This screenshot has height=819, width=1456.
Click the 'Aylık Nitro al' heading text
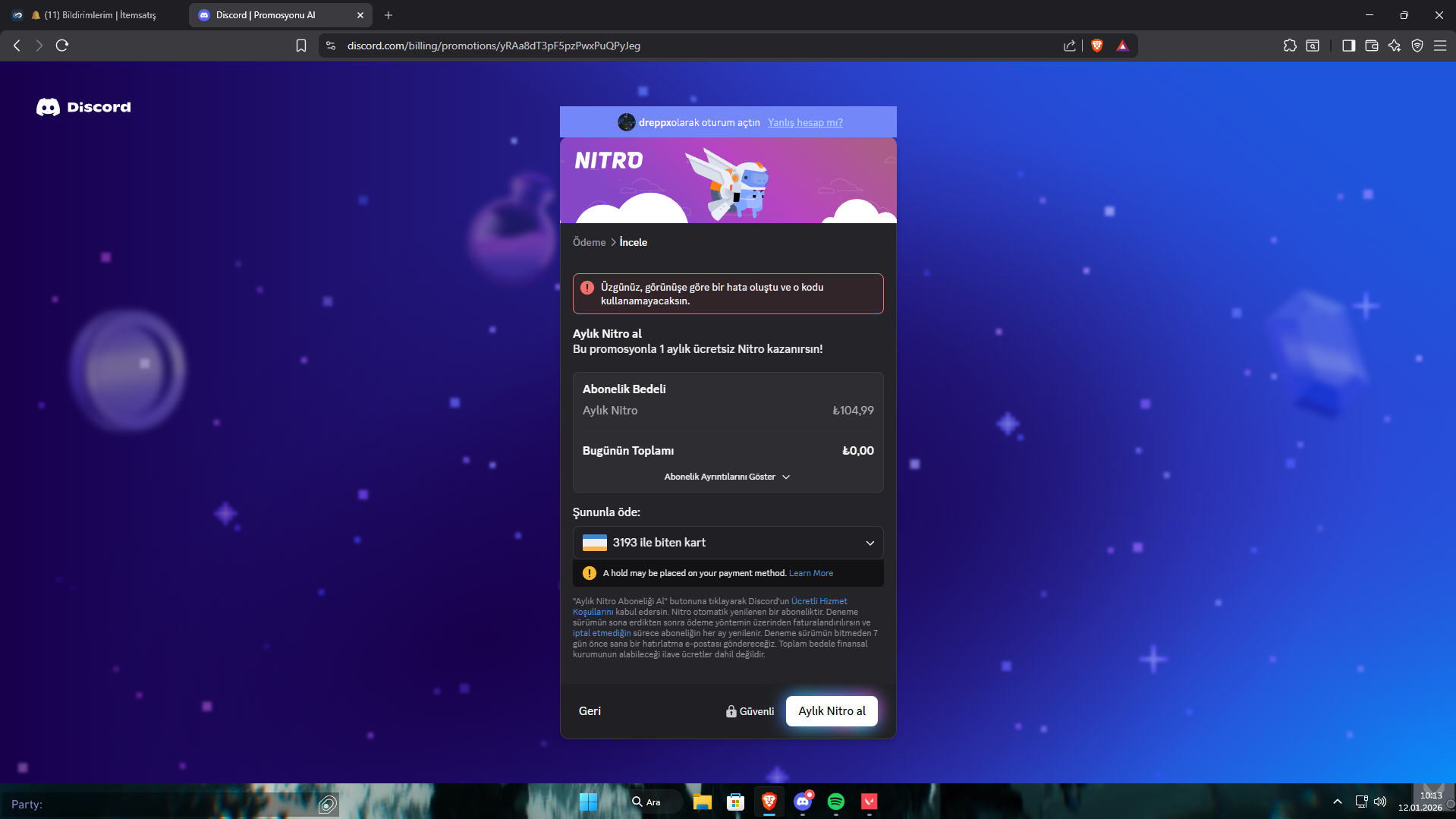607,334
